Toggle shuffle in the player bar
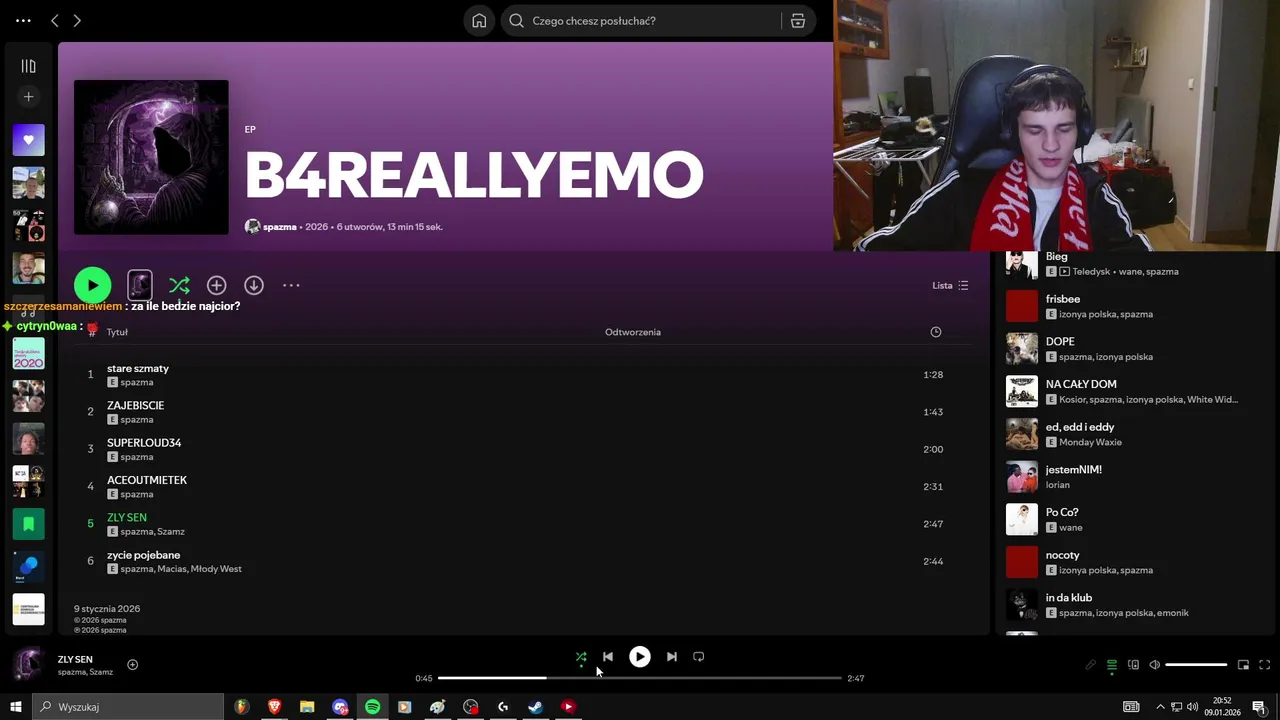Image resolution: width=1280 pixels, height=720 pixels. [581, 657]
